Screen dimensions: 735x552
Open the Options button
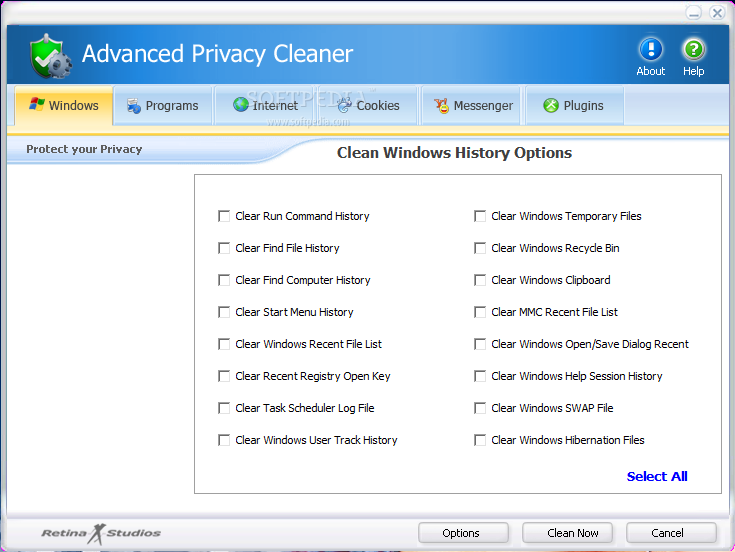click(463, 533)
